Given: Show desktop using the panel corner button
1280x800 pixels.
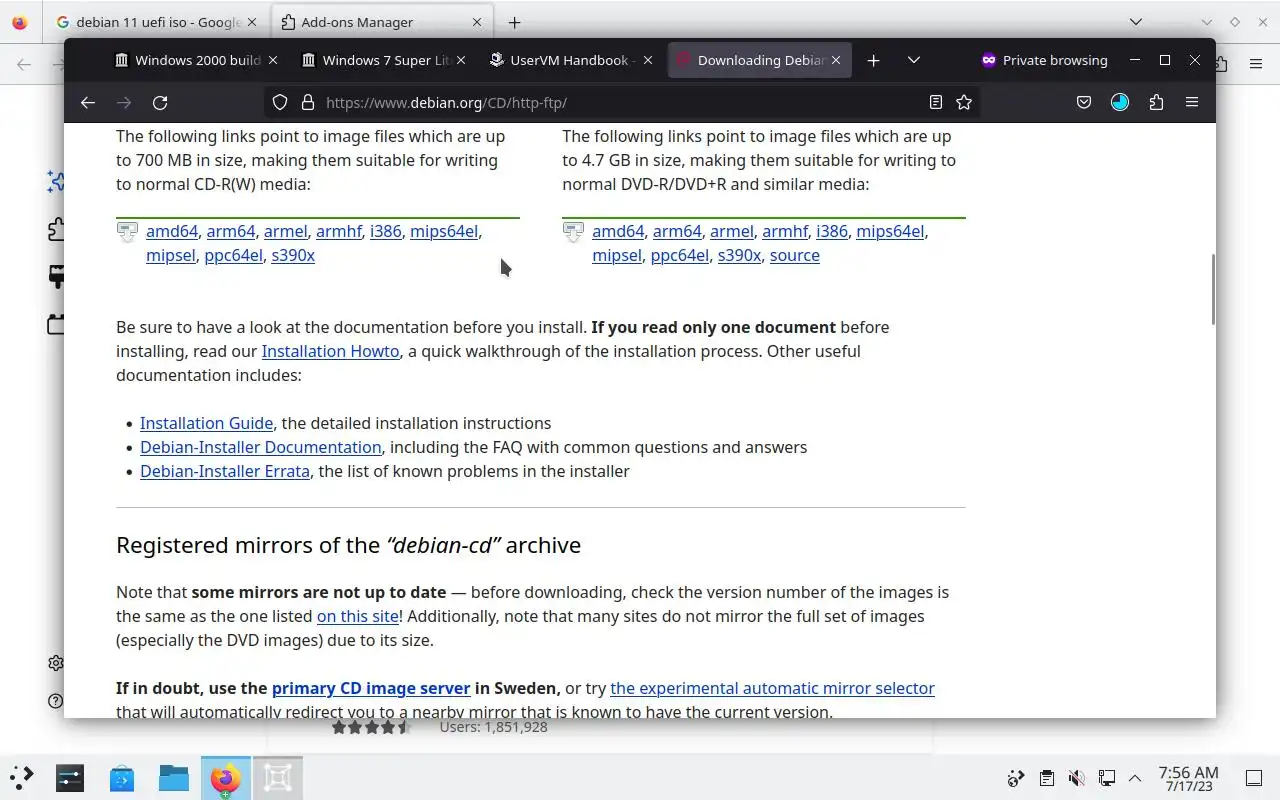Looking at the screenshot, I should click(1254, 778).
